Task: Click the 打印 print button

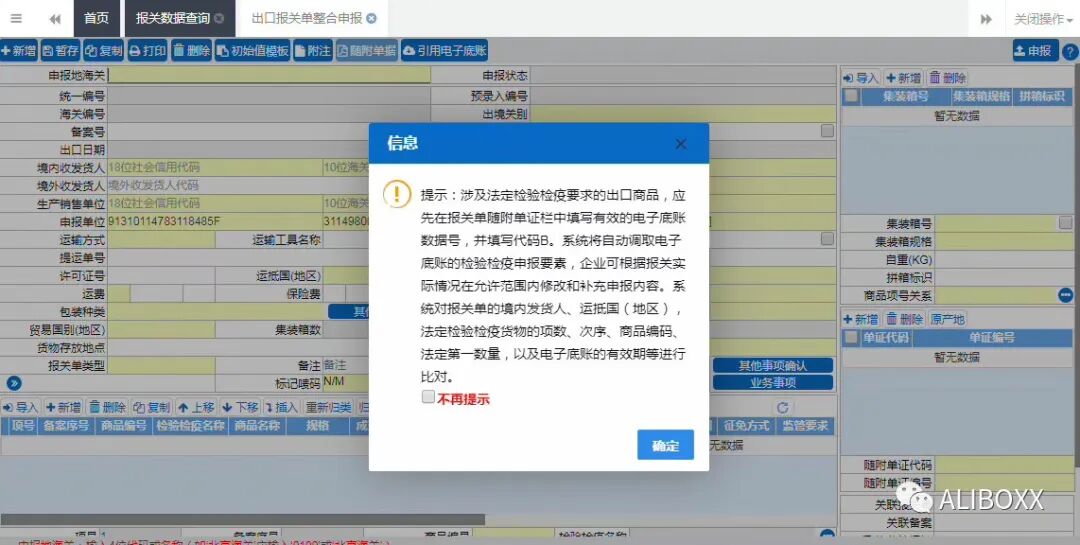Action: pyautogui.click(x=147, y=50)
